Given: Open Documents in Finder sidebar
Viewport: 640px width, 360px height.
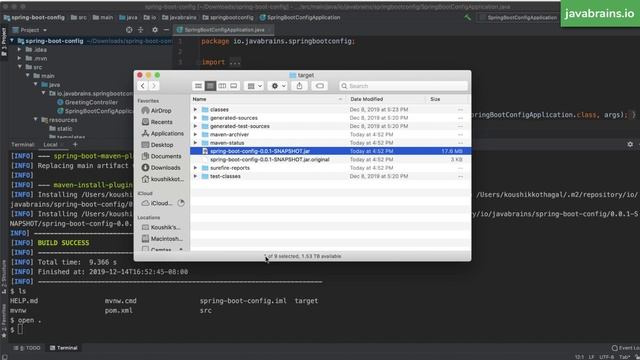Looking at the screenshot, I should click(x=162, y=156).
